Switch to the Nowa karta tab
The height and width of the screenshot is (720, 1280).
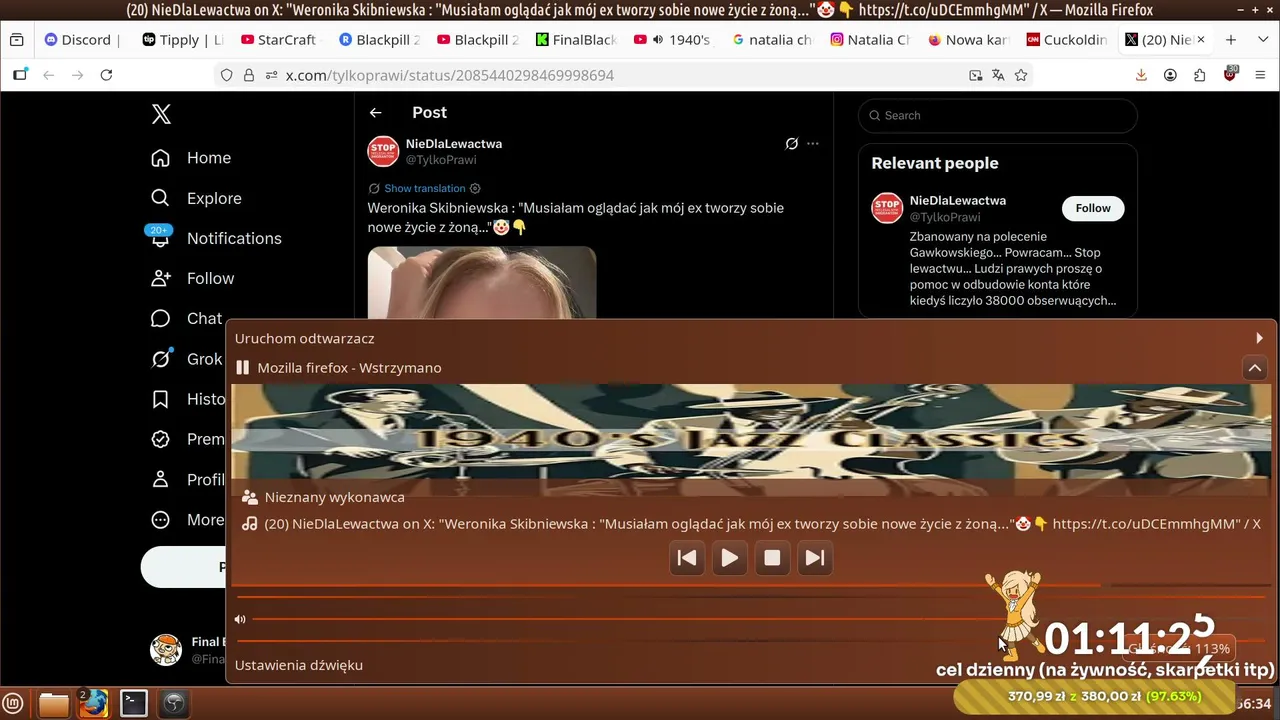tap(969, 40)
